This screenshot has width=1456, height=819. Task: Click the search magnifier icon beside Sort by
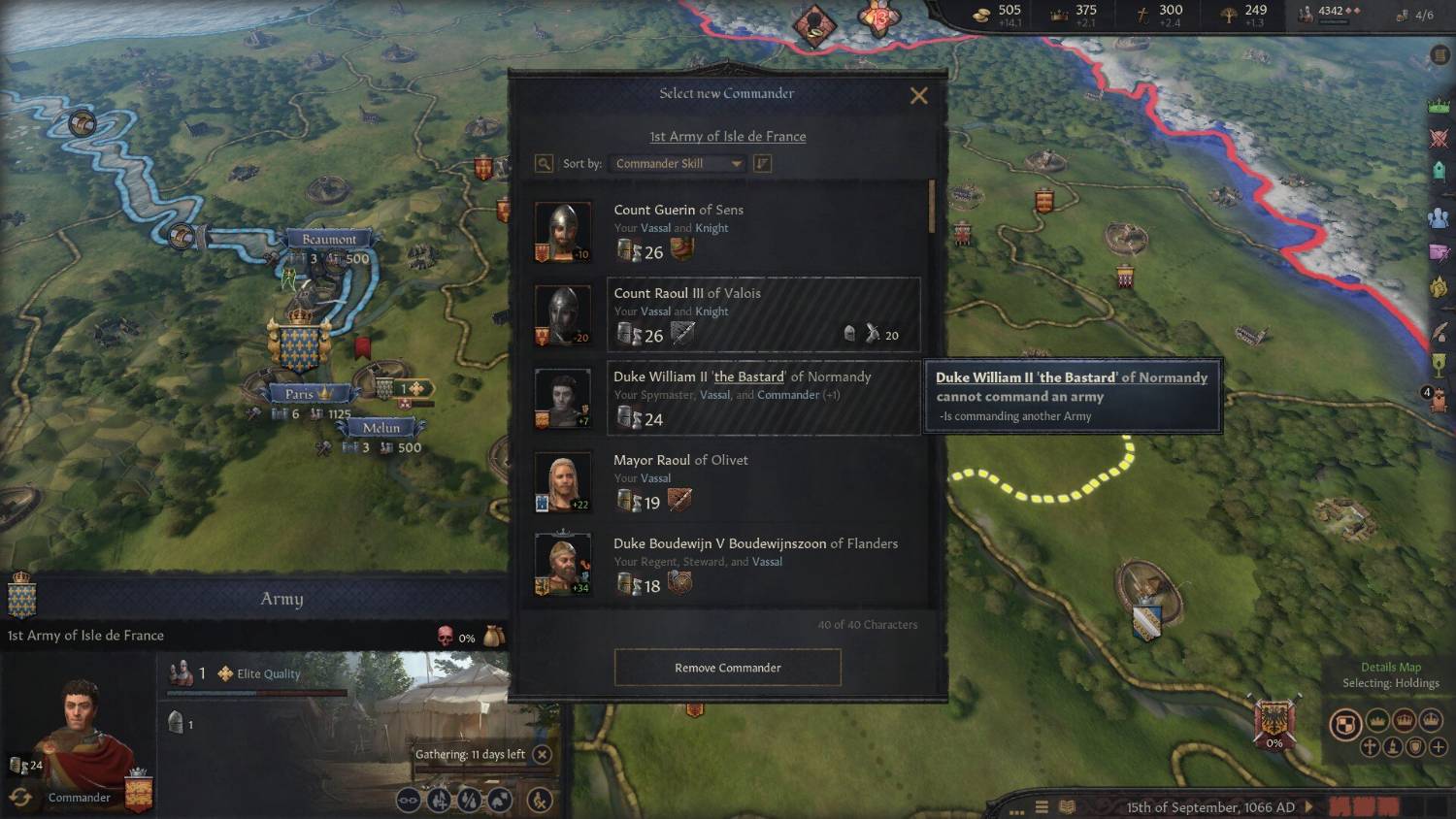click(545, 163)
